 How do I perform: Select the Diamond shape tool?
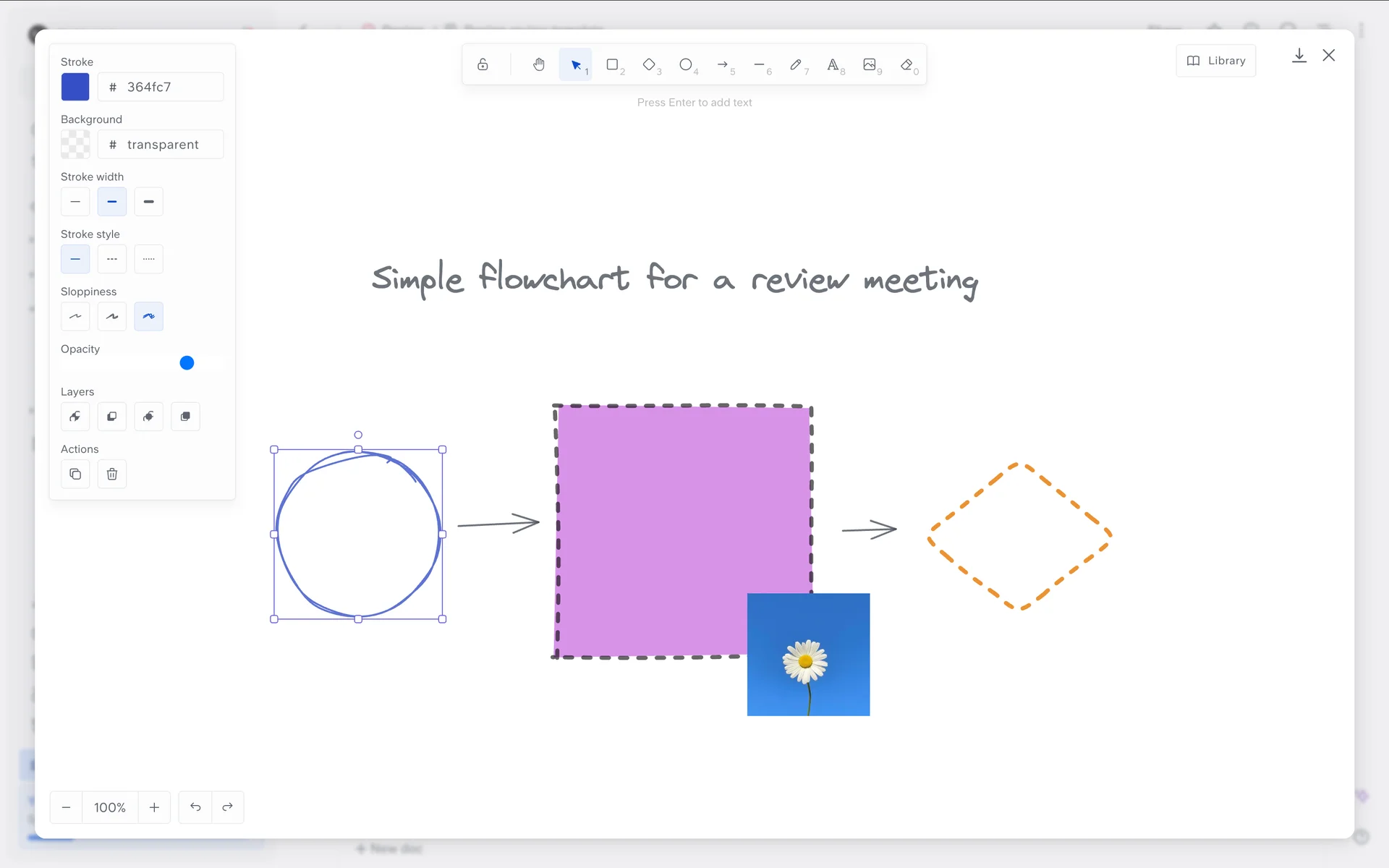pos(649,64)
